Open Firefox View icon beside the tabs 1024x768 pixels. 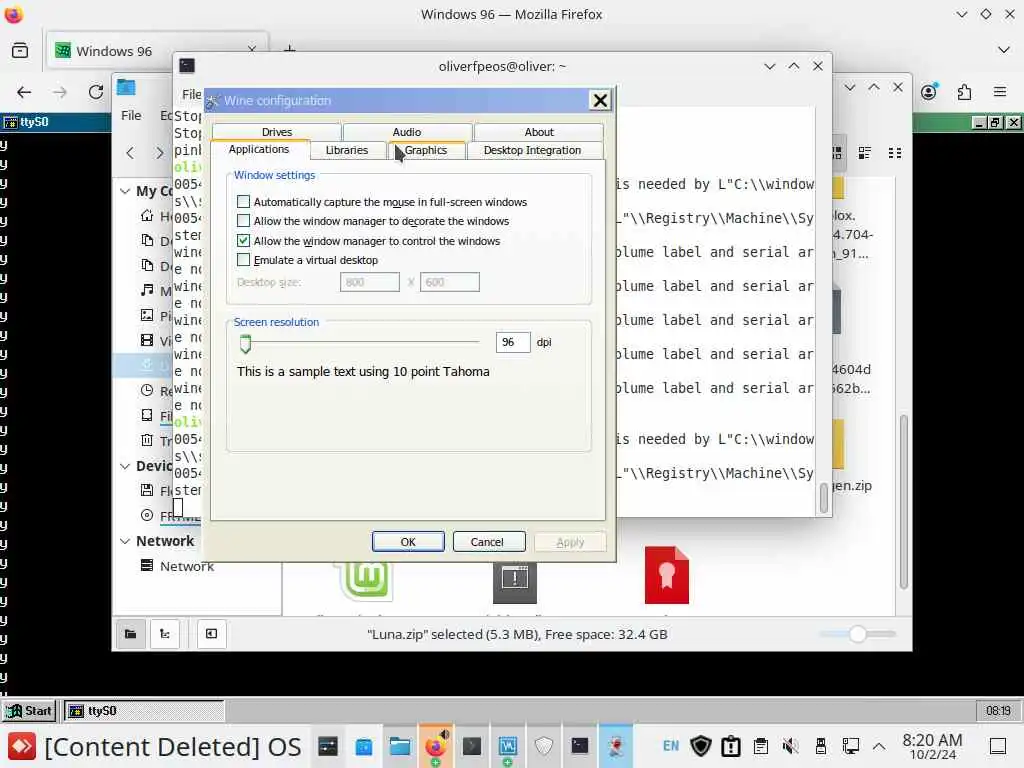[x=20, y=50]
